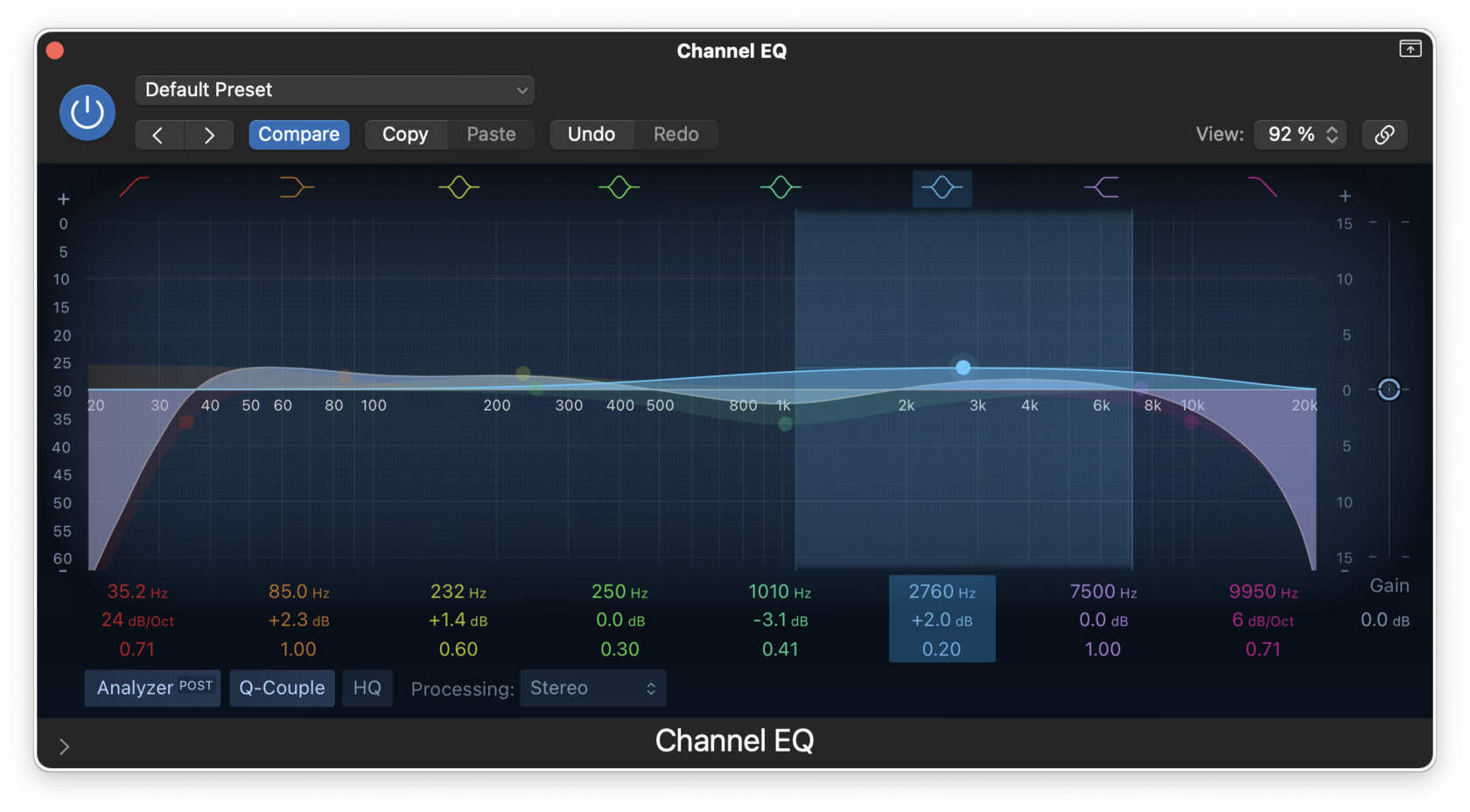The image size is (1470, 812).
Task: Expand the disclosure arrow at bottom left
Action: pyautogui.click(x=64, y=746)
